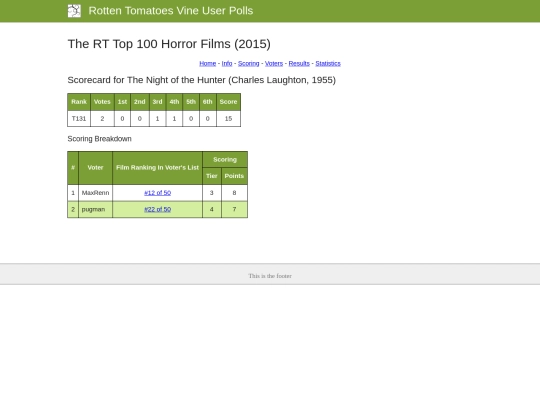The image size is (540, 405).
Task: Click Film Ranking In Voter's List header
Action: [157, 168]
